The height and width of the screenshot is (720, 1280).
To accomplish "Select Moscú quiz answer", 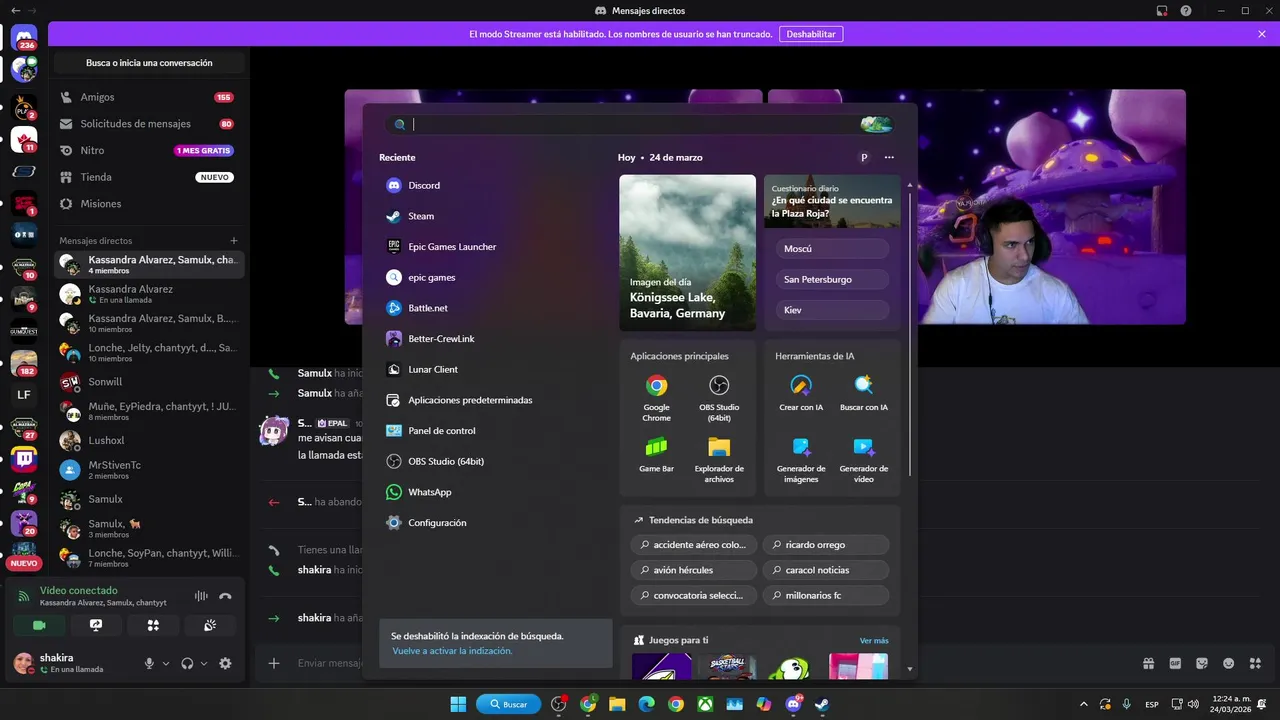I will [832, 248].
